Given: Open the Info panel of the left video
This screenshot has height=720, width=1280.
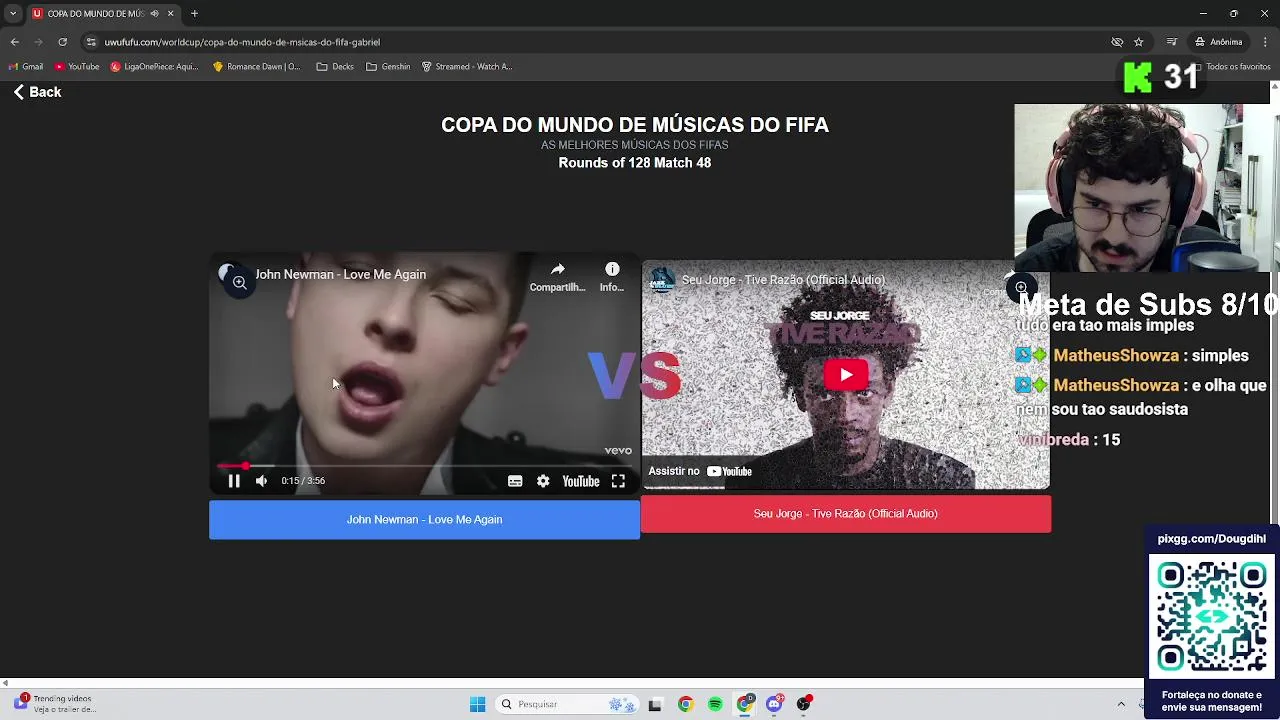Looking at the screenshot, I should click(x=612, y=277).
